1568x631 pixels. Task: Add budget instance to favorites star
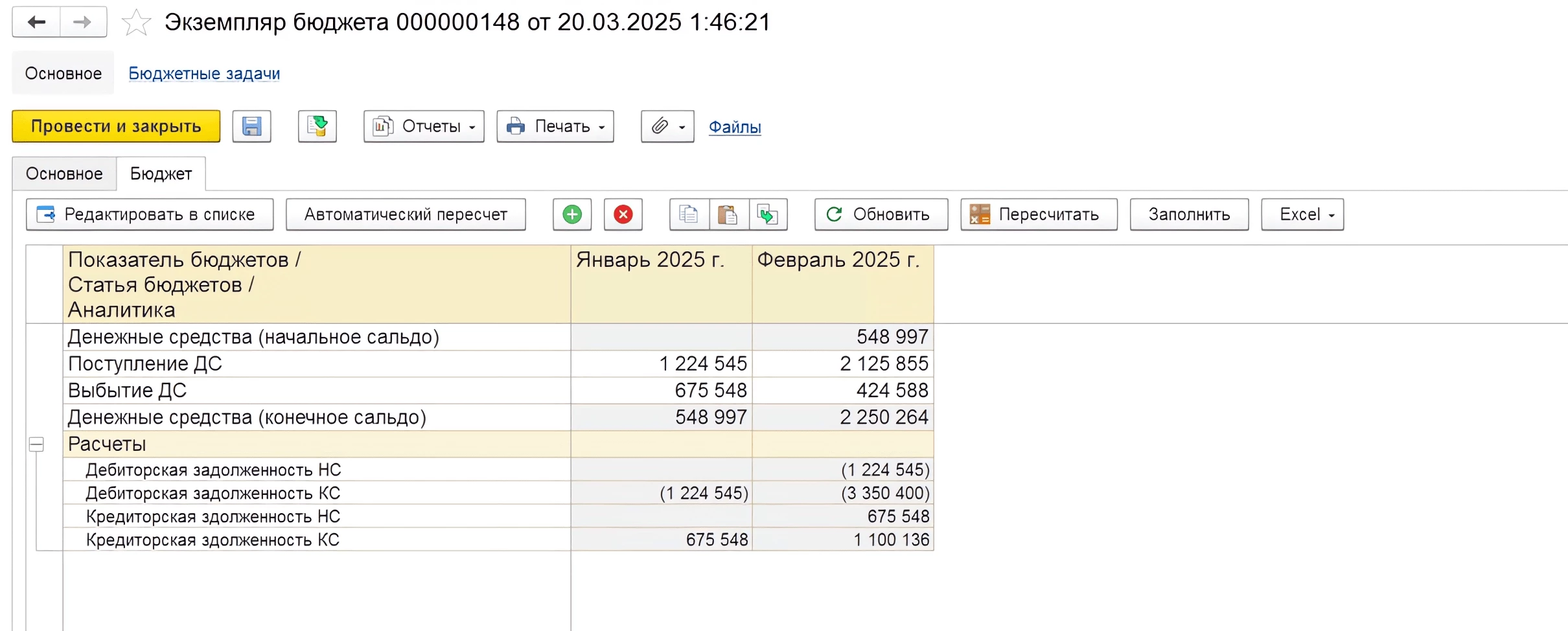[136, 23]
